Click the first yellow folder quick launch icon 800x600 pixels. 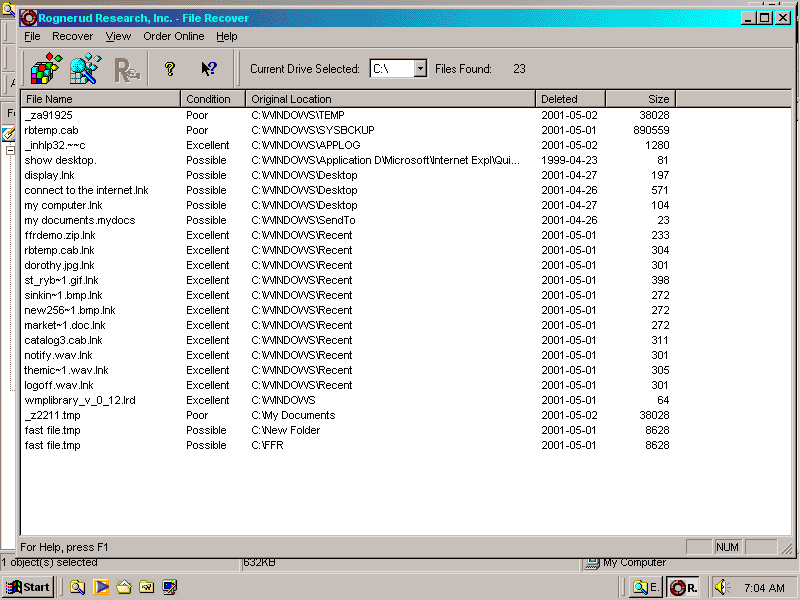[x=124, y=587]
